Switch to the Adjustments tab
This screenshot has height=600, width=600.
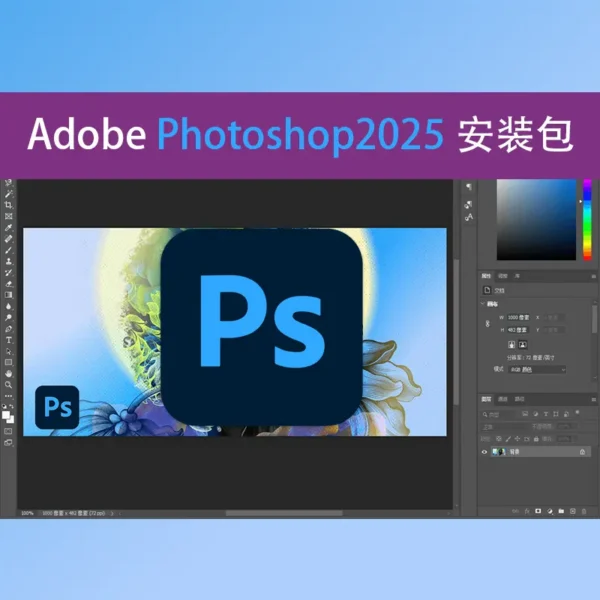coord(503,276)
